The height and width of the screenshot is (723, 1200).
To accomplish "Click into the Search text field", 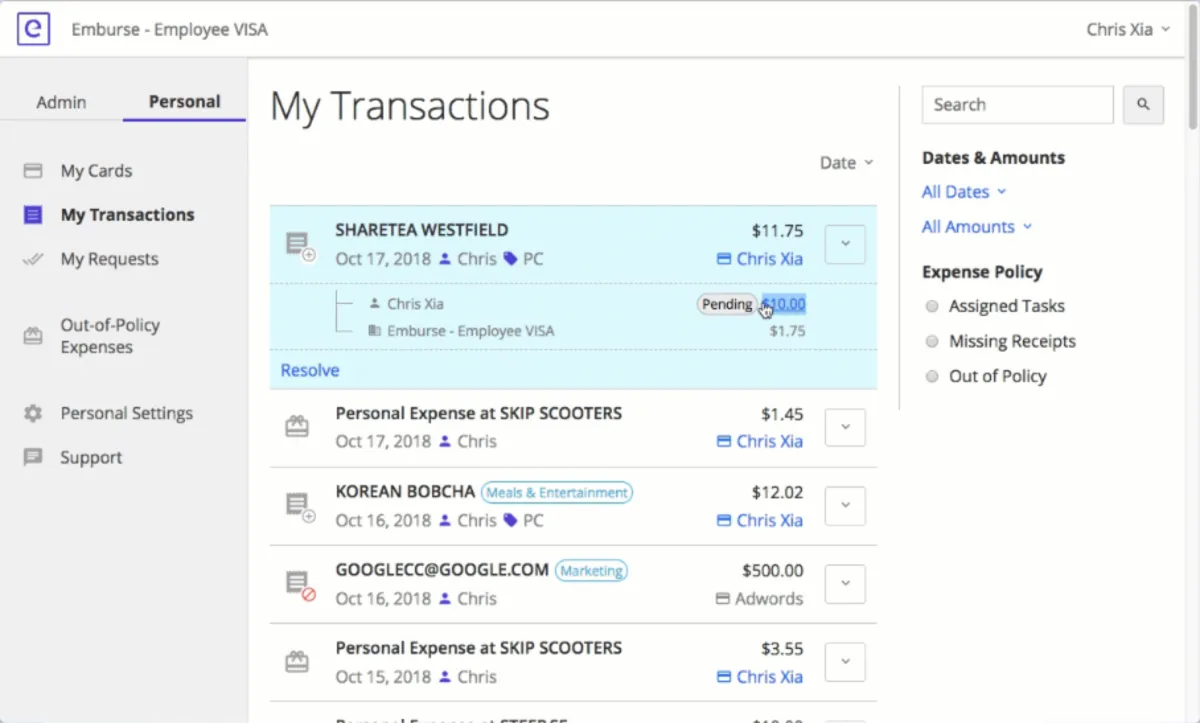I will pyautogui.click(x=1017, y=105).
